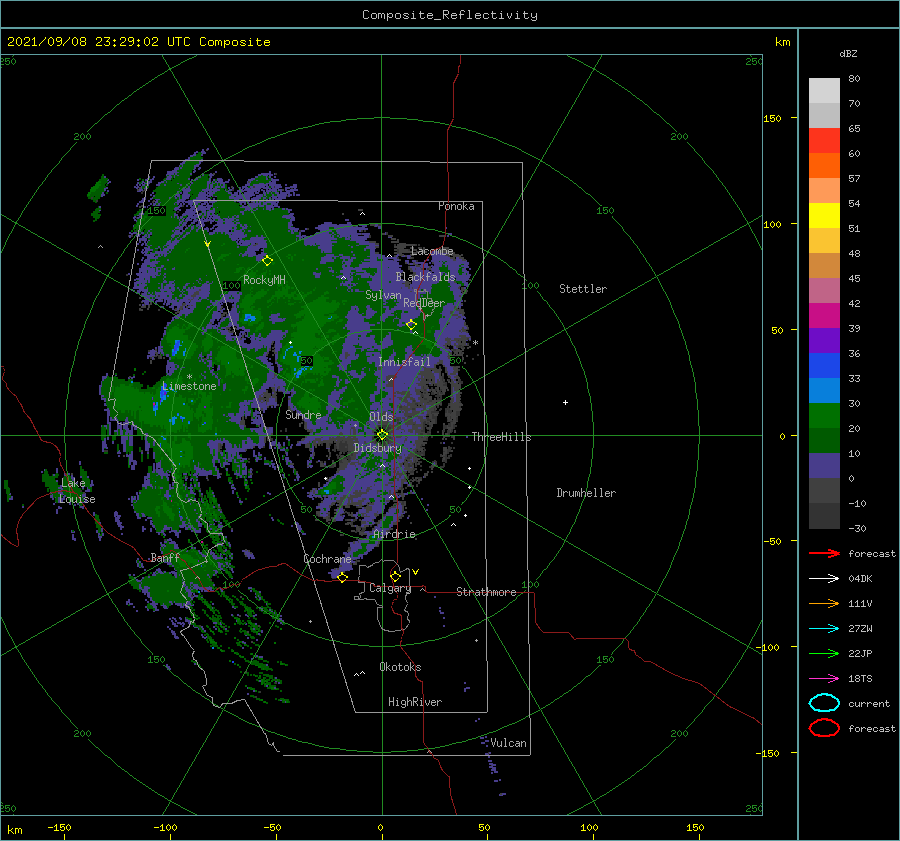Screen dimensions: 900x841
Task: Click the bright green 20–30 dBZ swatch
Action: [824, 416]
